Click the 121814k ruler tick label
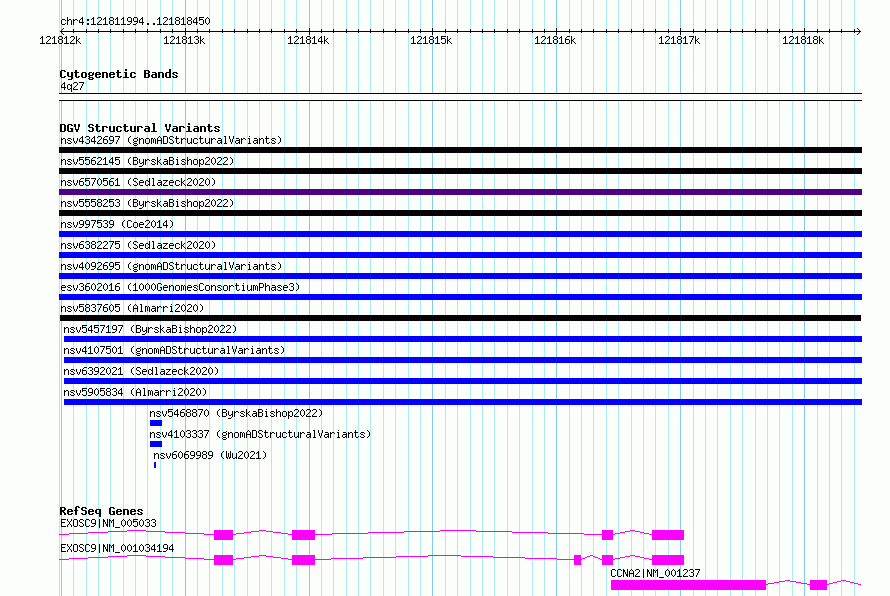This screenshot has width=890, height=596. tap(308, 40)
